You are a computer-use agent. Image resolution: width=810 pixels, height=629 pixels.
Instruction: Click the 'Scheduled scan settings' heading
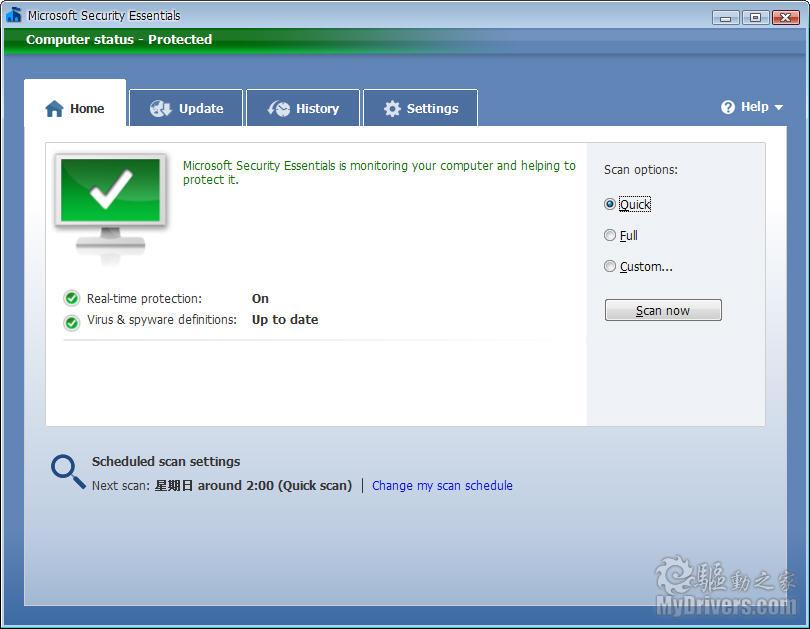(166, 461)
